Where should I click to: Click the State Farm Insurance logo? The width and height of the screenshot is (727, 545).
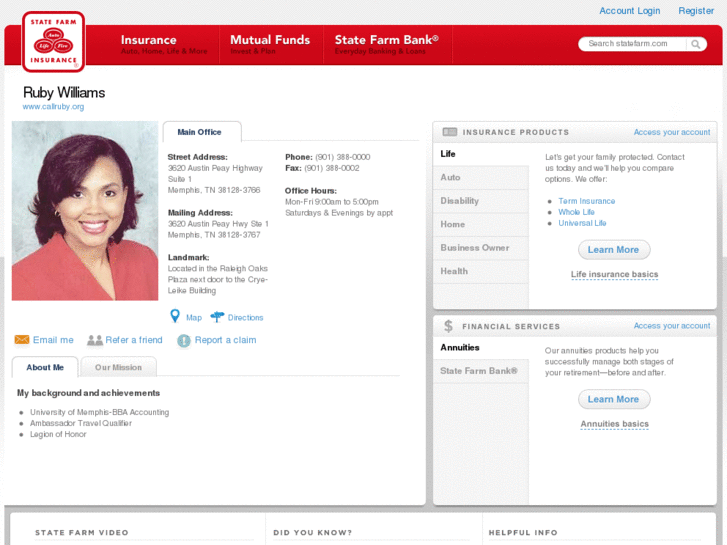tap(53, 42)
